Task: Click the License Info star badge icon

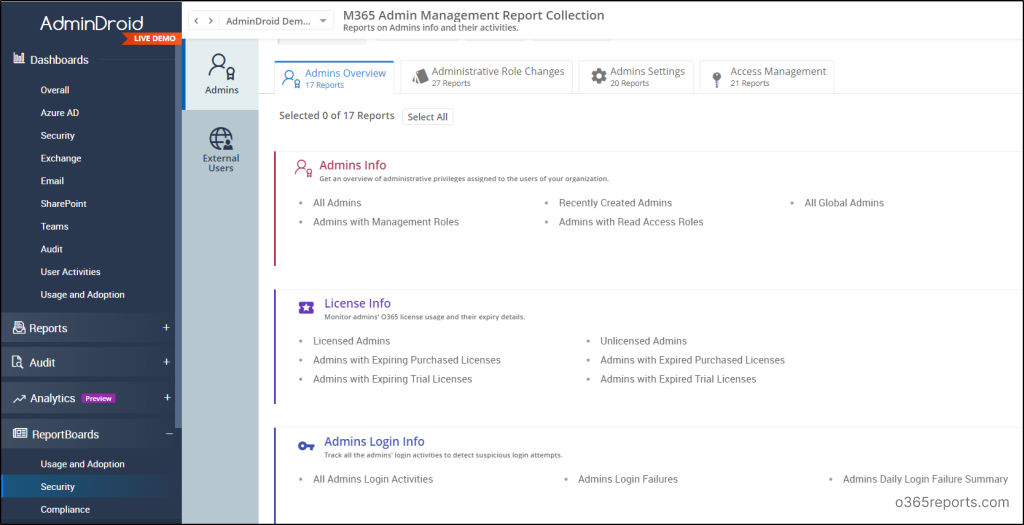Action: (x=306, y=308)
